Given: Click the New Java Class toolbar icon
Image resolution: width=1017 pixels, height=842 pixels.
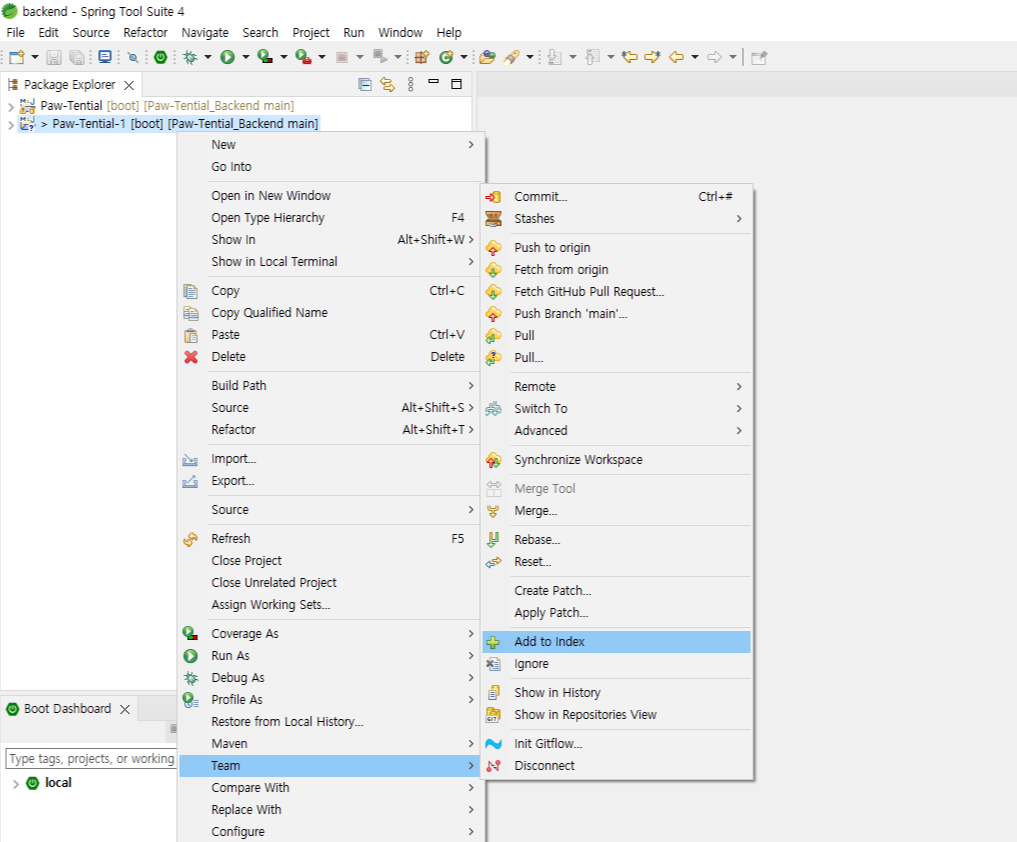Looking at the screenshot, I should coord(446,57).
